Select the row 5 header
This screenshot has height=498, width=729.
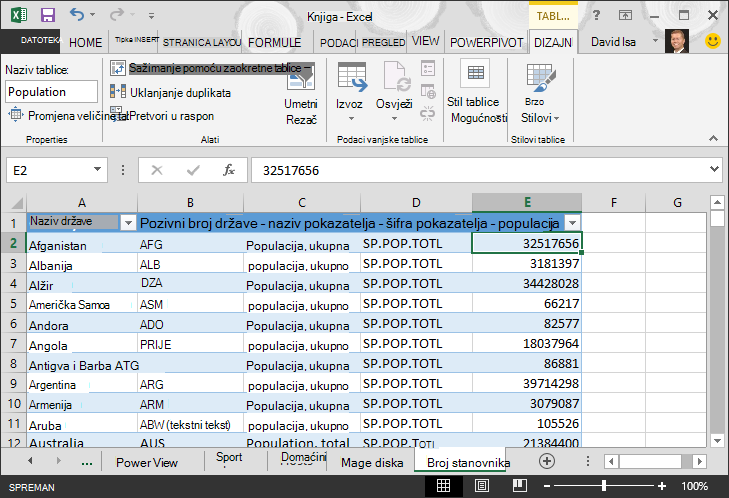[x=13, y=304]
